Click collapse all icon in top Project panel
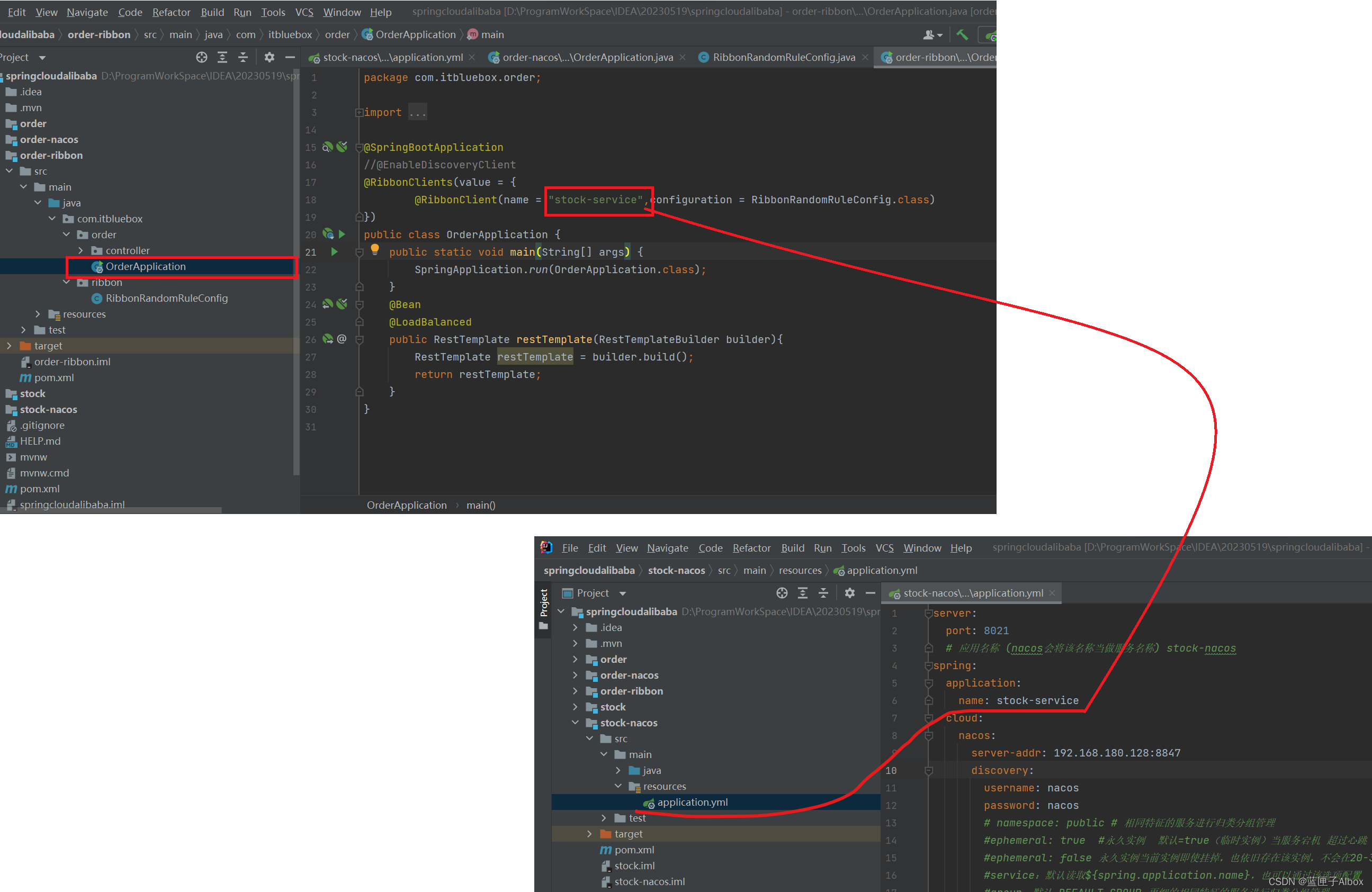The width and height of the screenshot is (1372, 892). click(243, 57)
